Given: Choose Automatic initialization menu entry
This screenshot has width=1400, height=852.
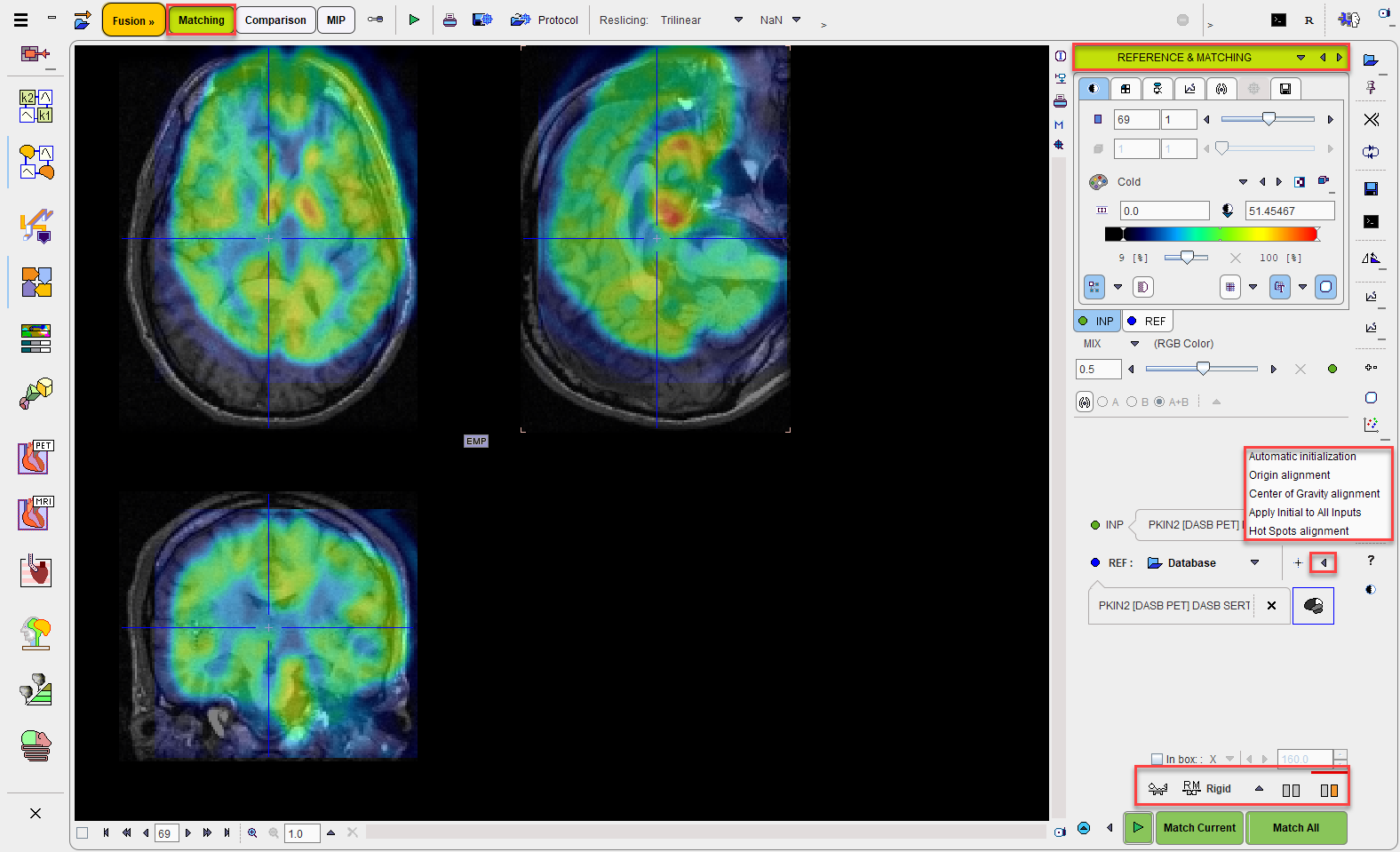Looking at the screenshot, I should tap(1302, 457).
